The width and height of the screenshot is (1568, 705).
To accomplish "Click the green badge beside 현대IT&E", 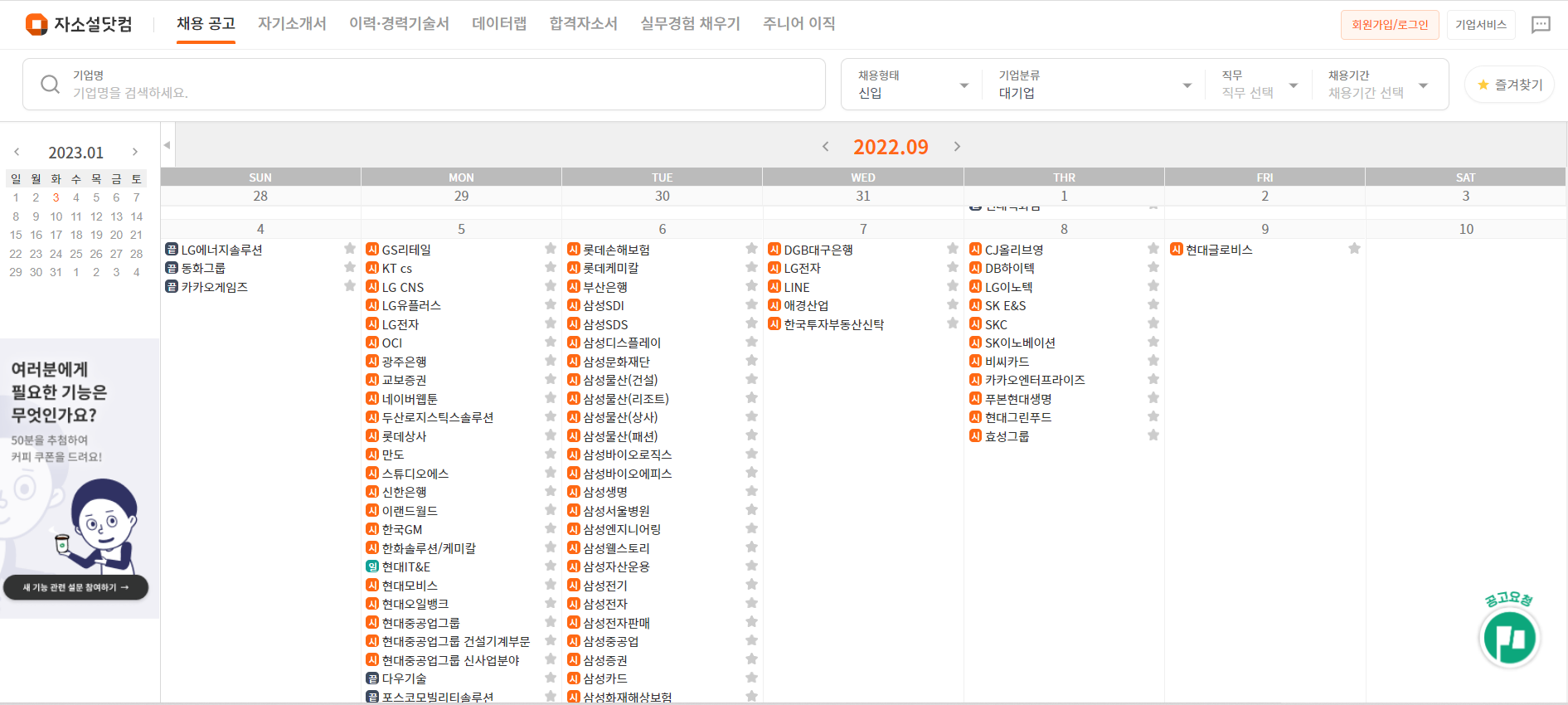I will point(372,566).
